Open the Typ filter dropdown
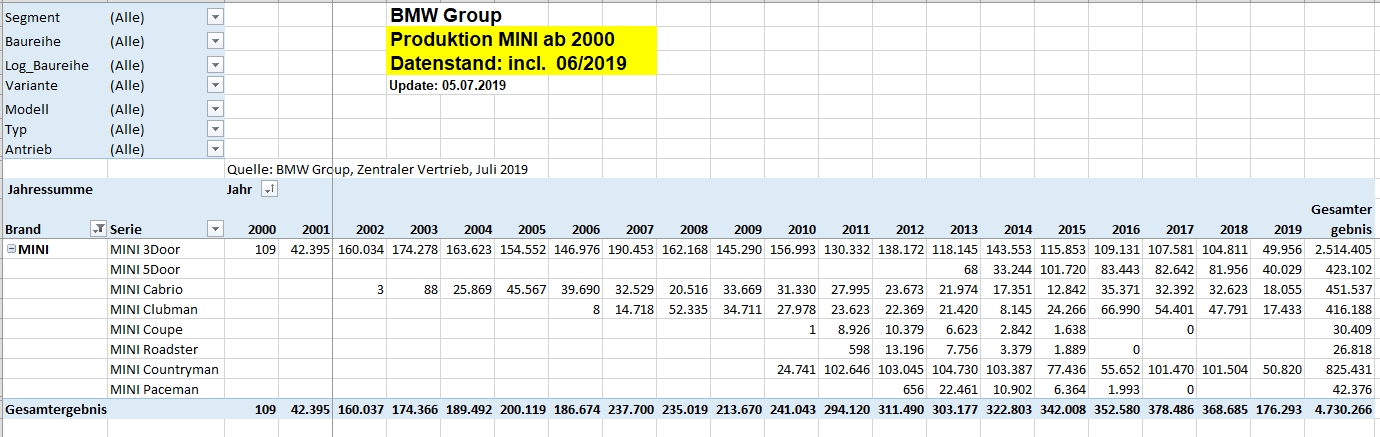The height and width of the screenshot is (437, 1380). pyautogui.click(x=215, y=129)
